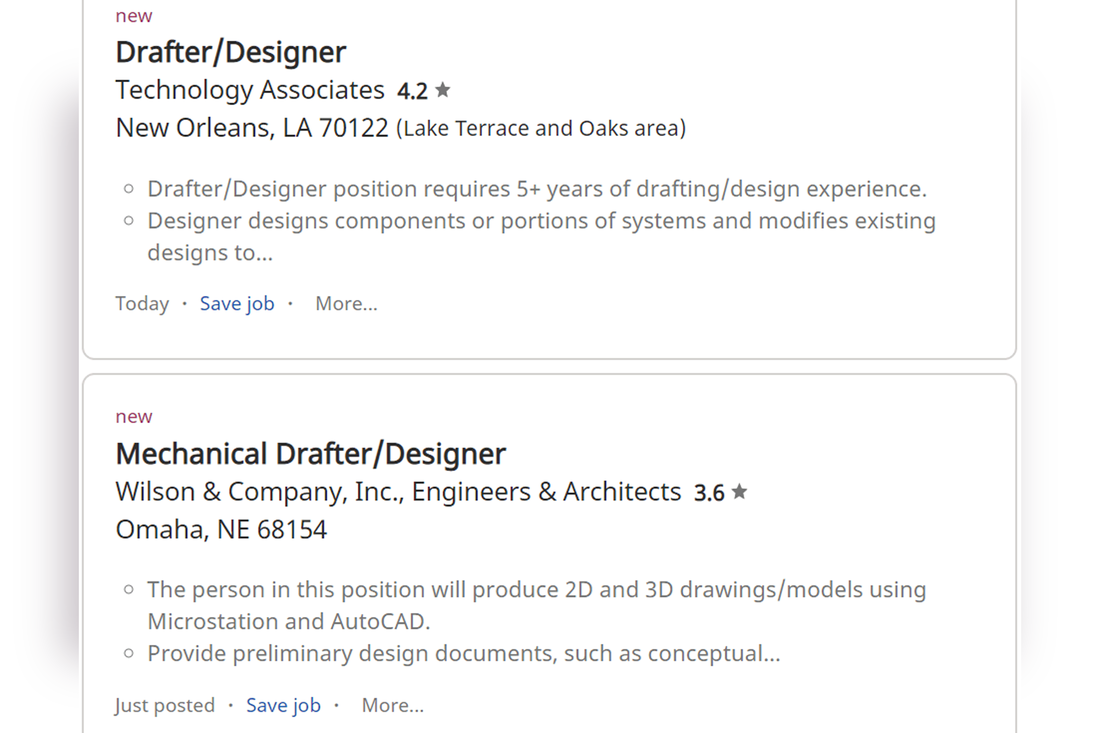The width and height of the screenshot is (1100, 733).
Task: Click Wilson & Company, Inc. company name
Action: click(x=398, y=492)
